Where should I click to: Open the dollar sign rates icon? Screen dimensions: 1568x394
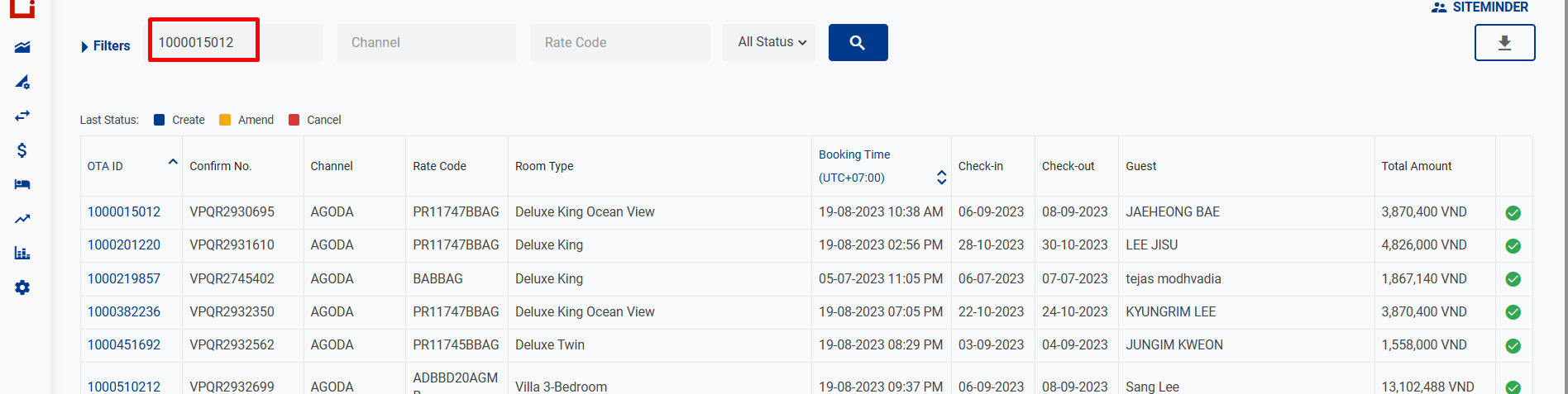pos(22,150)
